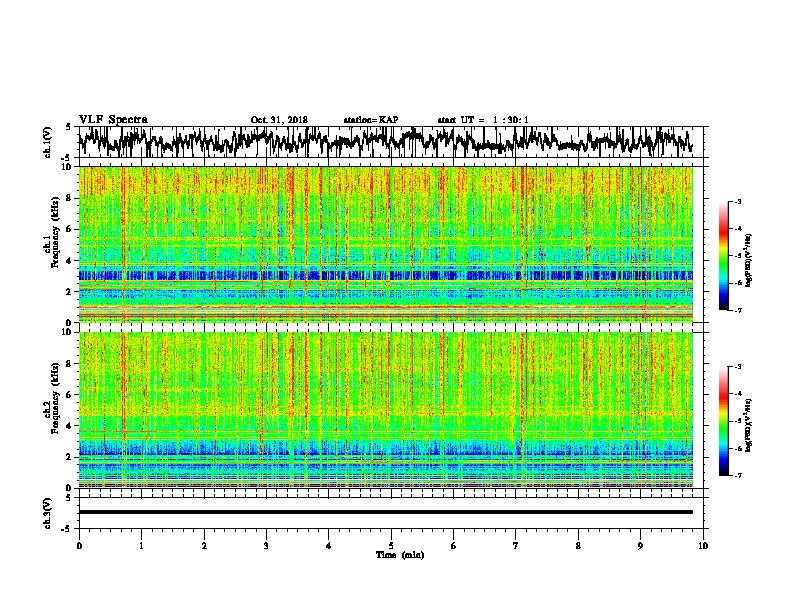Click the ch.2 spectrogram color scale bar

(x=723, y=421)
